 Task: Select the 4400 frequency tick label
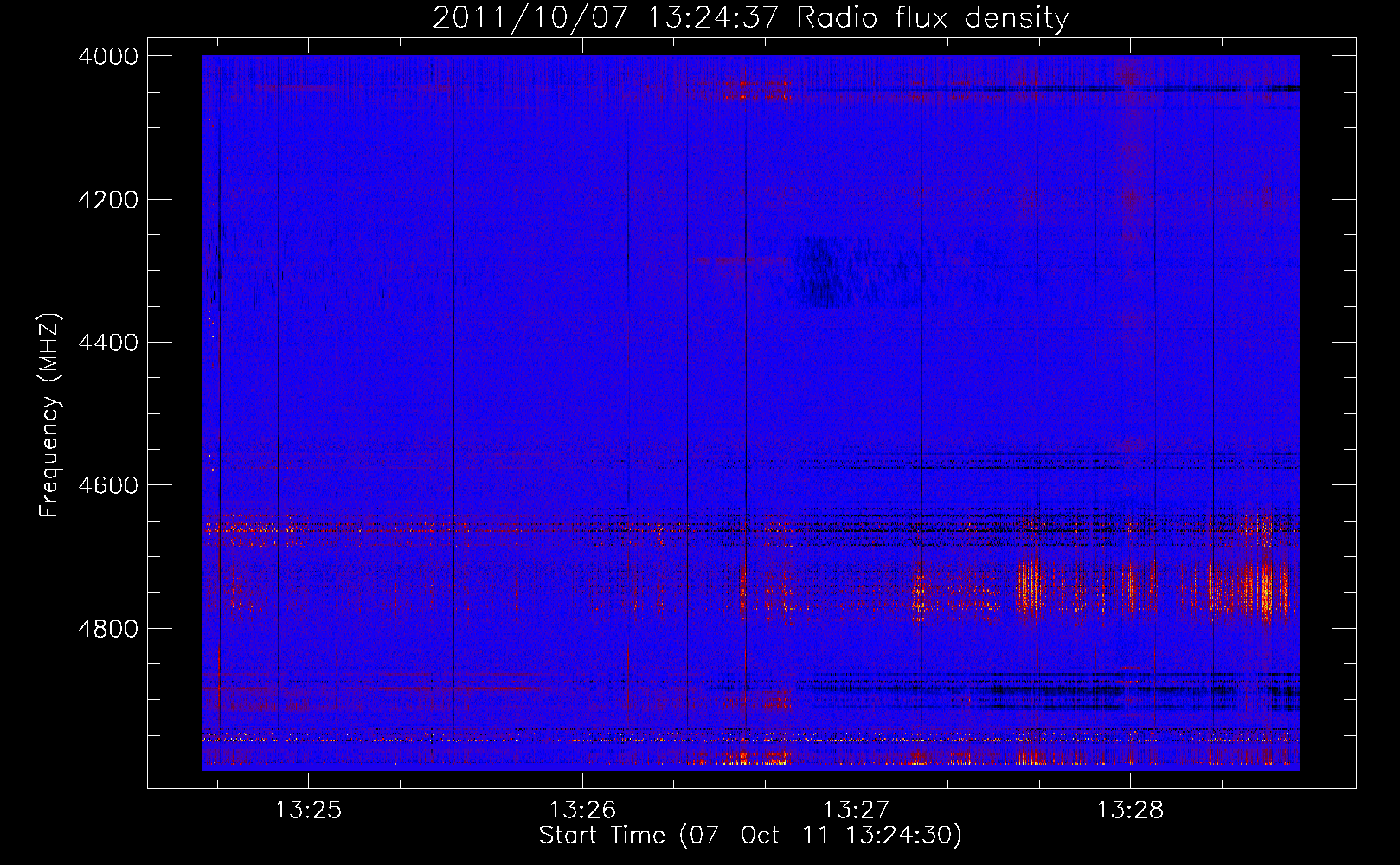[108, 343]
